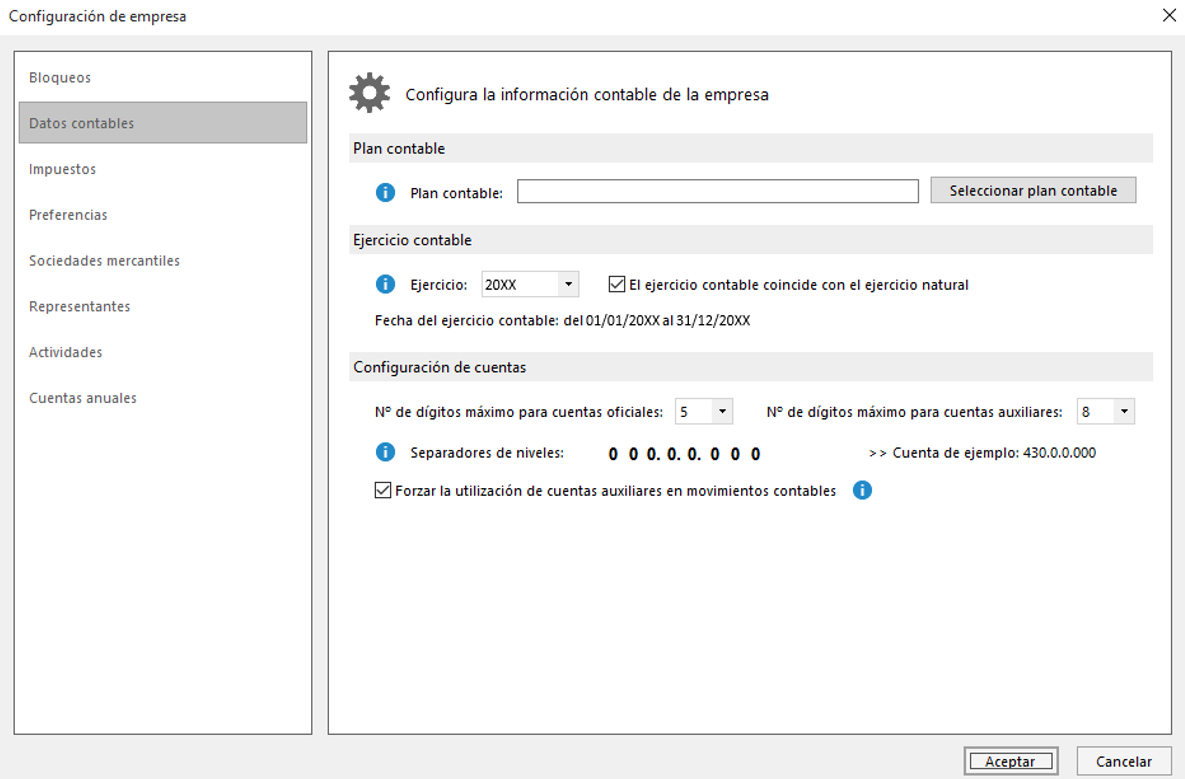The height and width of the screenshot is (779, 1185).
Task: Click the Cancelar button
Action: point(1124,761)
